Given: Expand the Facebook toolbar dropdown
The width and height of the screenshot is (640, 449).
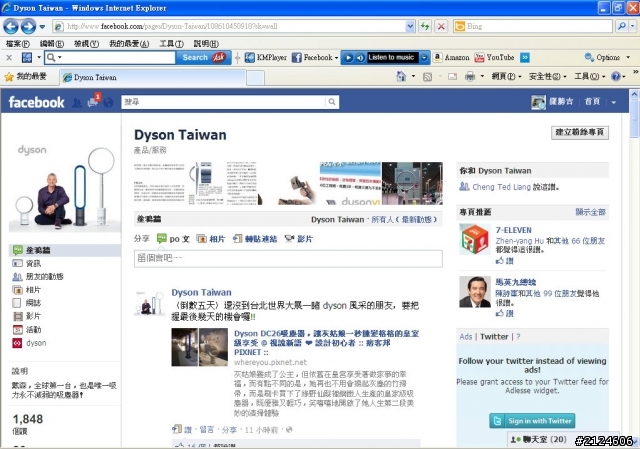Looking at the screenshot, I should coord(336,58).
